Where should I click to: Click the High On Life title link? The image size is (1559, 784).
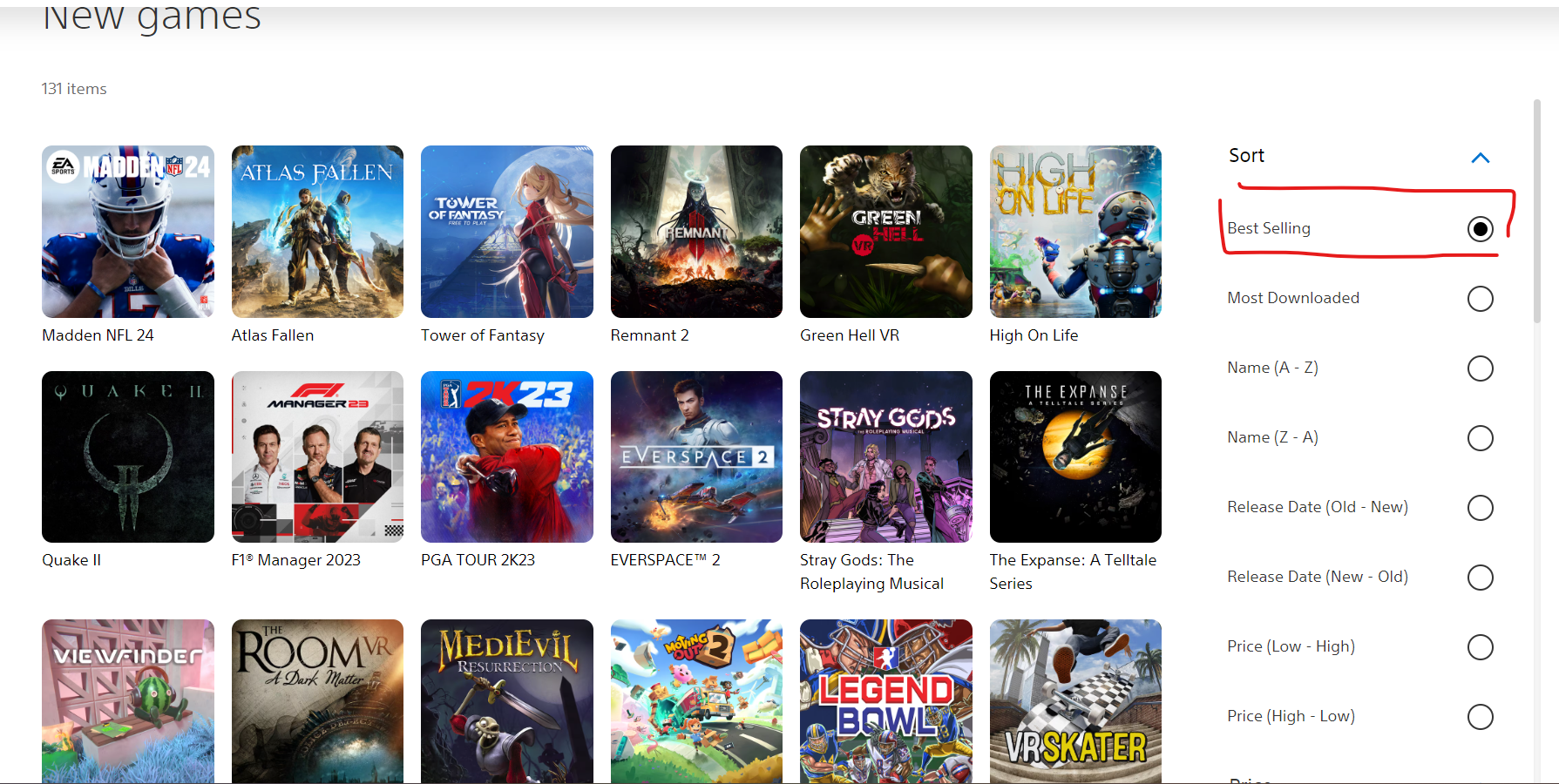[1034, 335]
